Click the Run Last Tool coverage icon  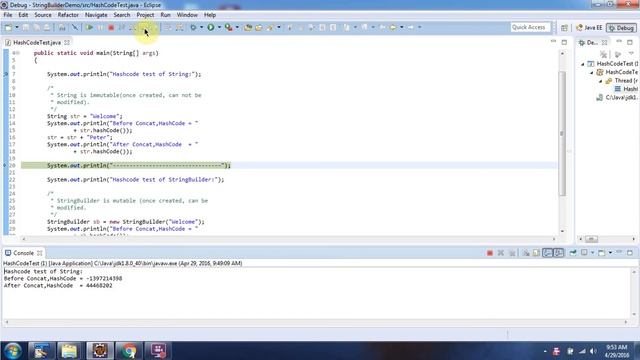coord(229,27)
